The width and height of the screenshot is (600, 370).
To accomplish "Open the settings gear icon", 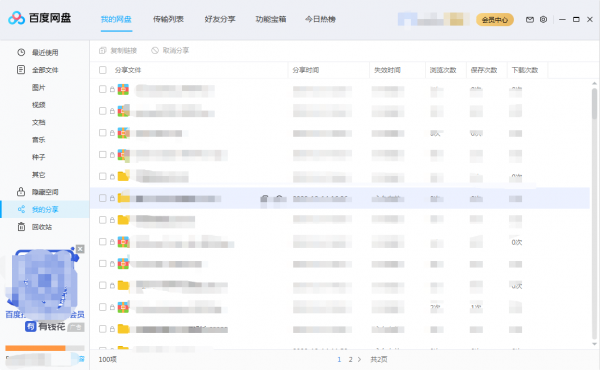I will (543, 20).
